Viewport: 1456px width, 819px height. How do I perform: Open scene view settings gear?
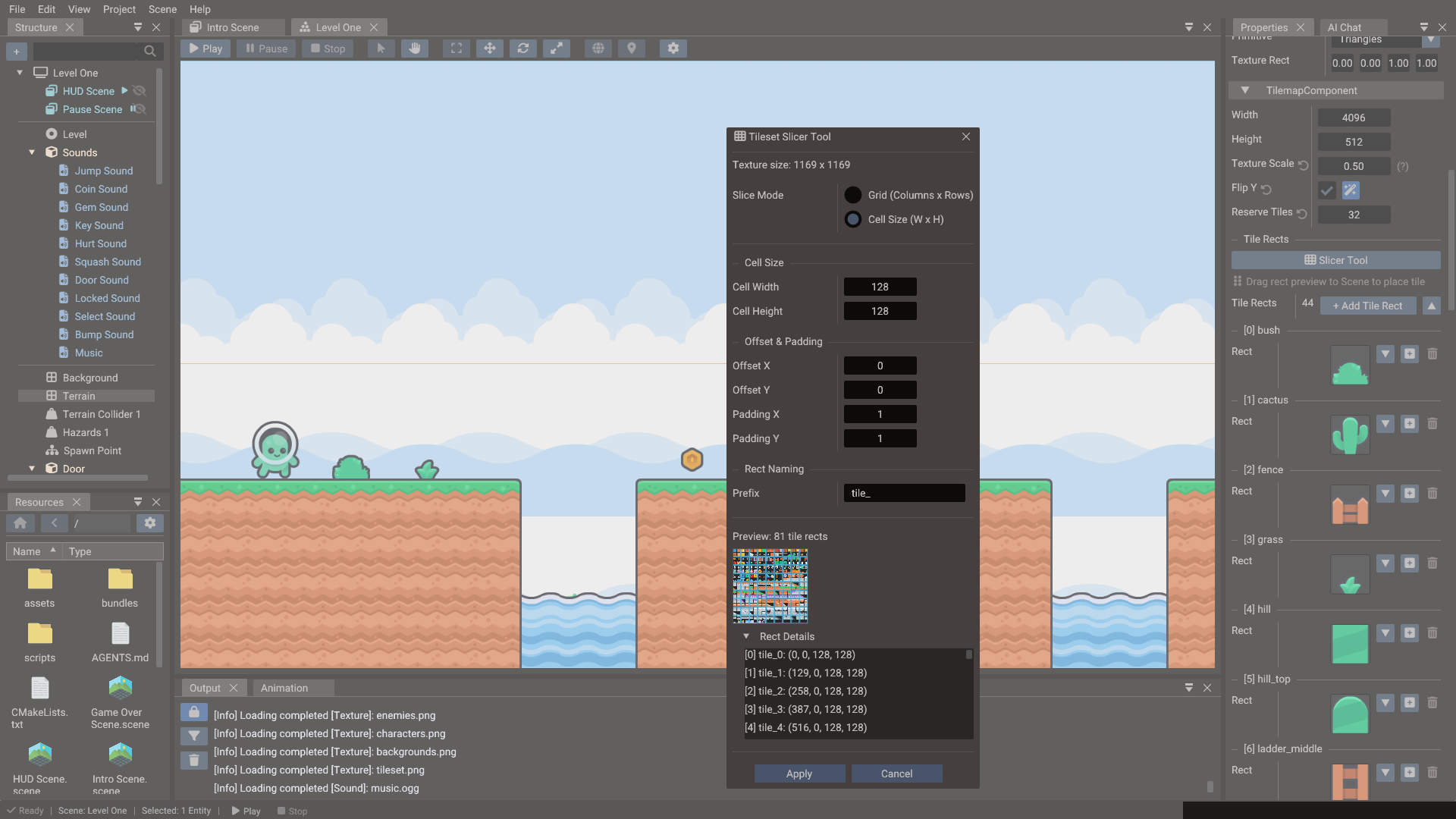tap(673, 49)
